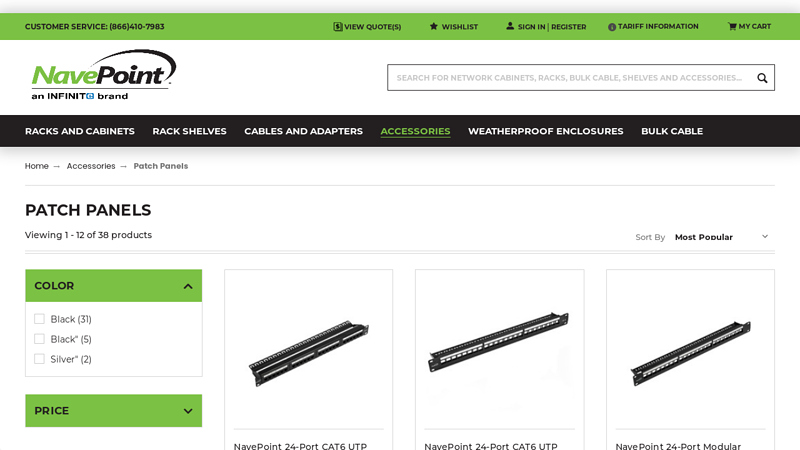Open the Sort By Most Popular dropdown
Image resolution: width=800 pixels, height=450 pixels.
pos(721,237)
